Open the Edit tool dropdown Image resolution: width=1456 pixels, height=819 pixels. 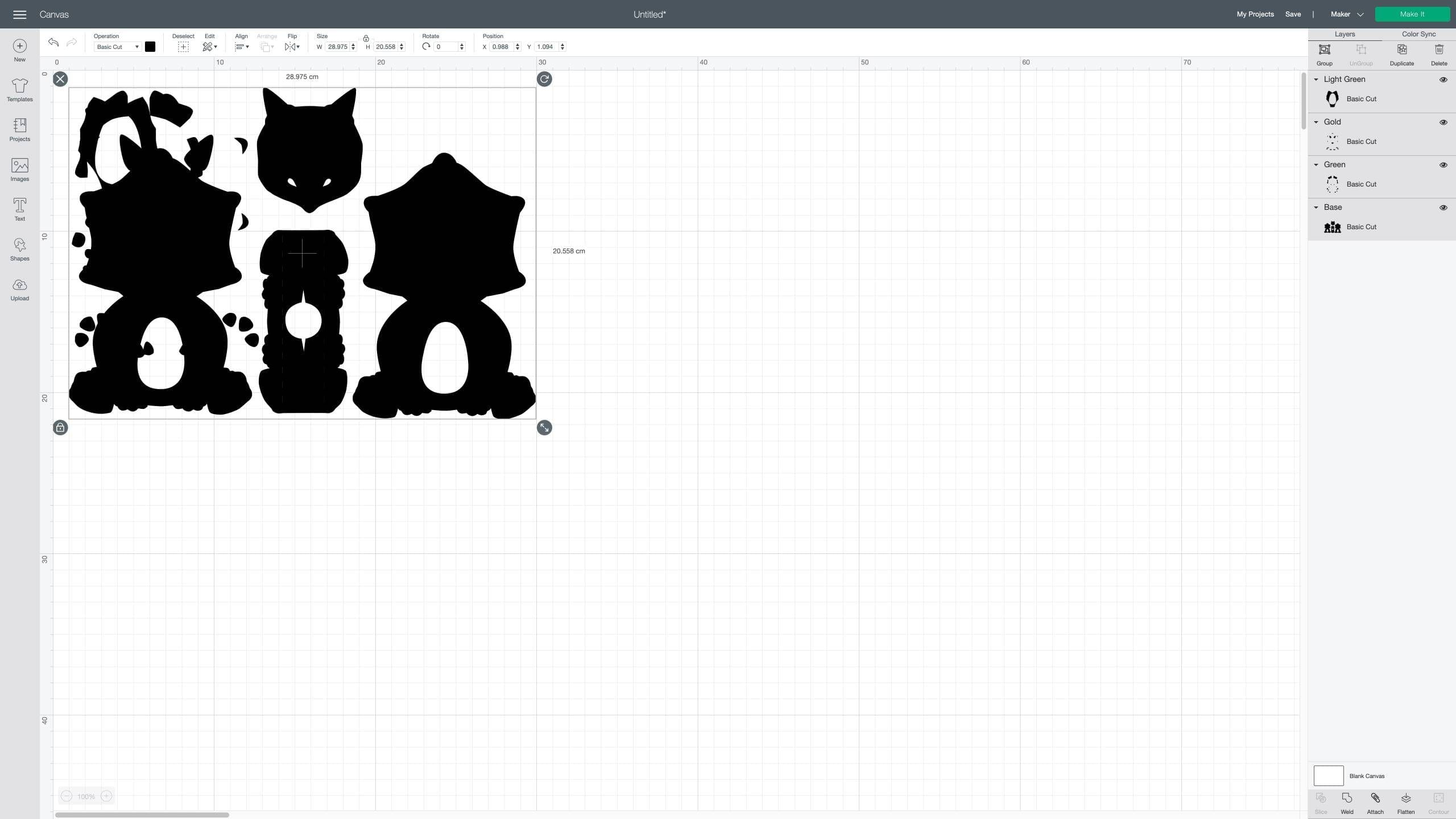[x=210, y=47]
